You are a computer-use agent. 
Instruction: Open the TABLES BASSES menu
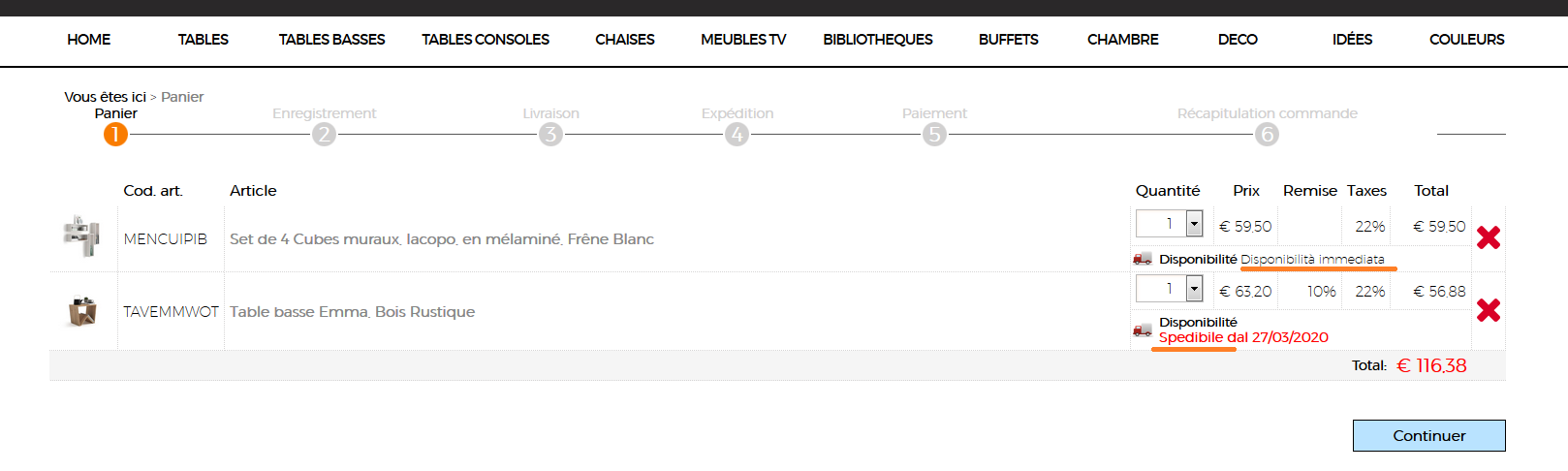(x=331, y=40)
